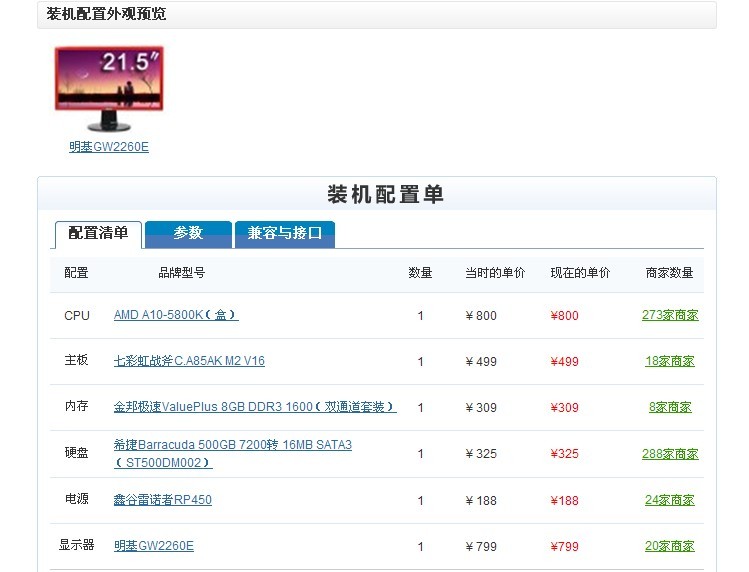This screenshot has height=572, width=749.
Task: Click the 硬盘 row label
Action: click(76, 453)
